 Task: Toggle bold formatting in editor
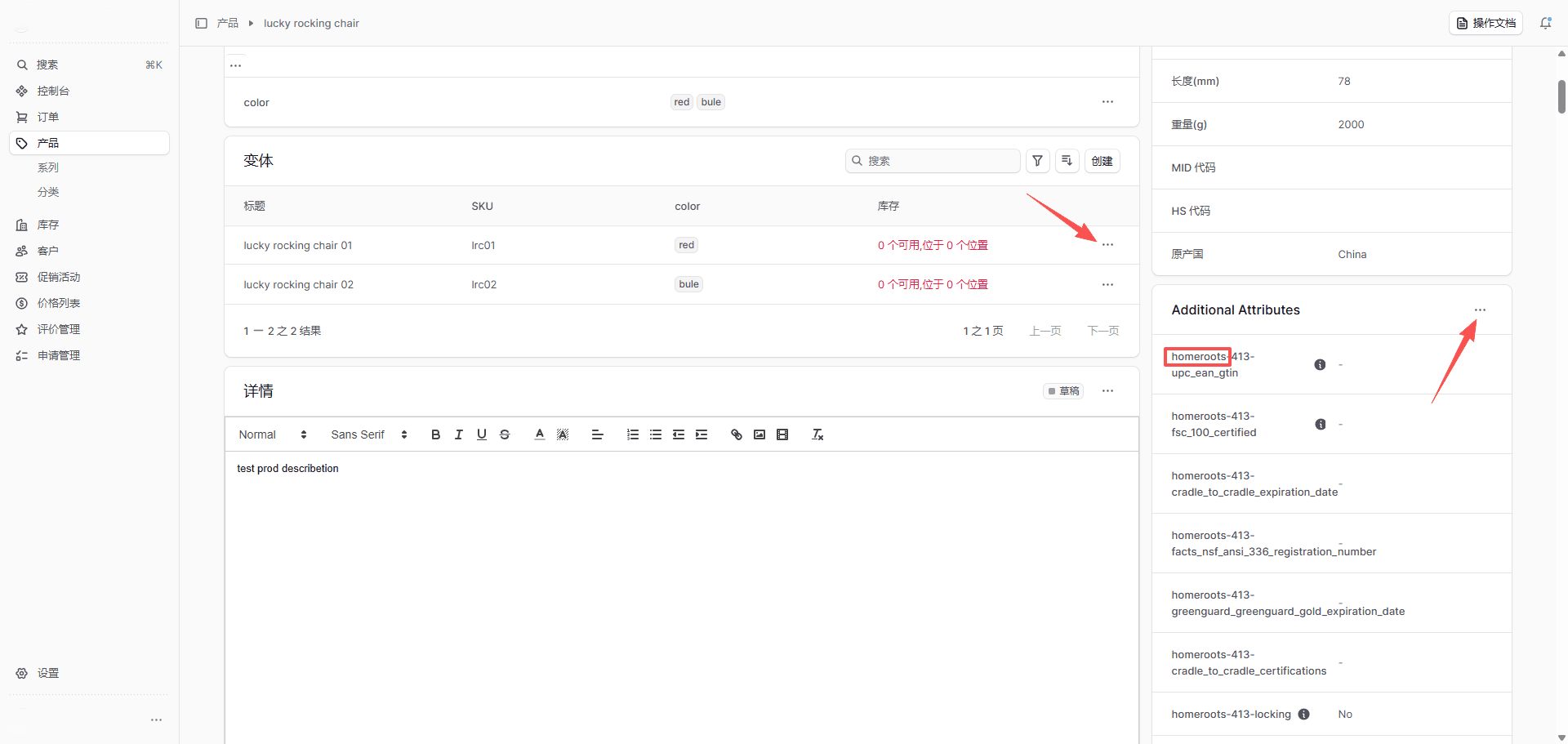click(x=435, y=434)
